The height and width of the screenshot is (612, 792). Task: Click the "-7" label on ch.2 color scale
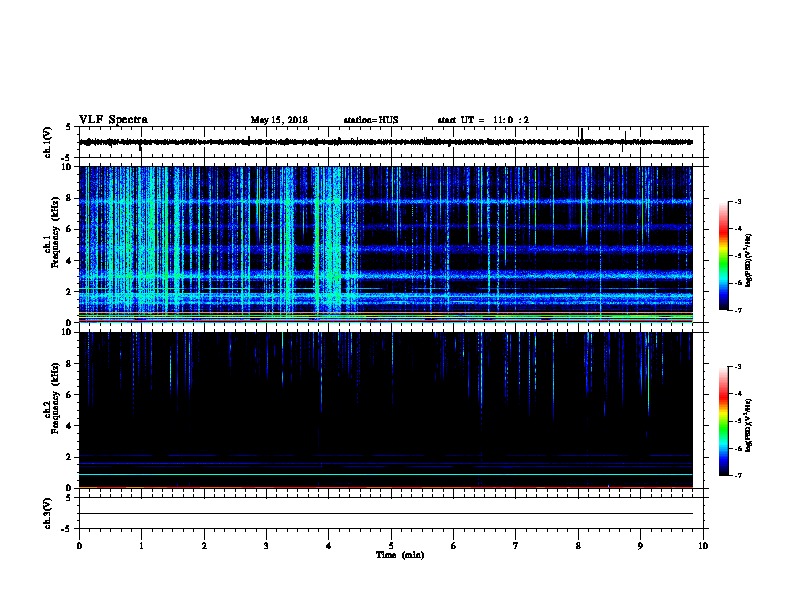click(x=737, y=475)
